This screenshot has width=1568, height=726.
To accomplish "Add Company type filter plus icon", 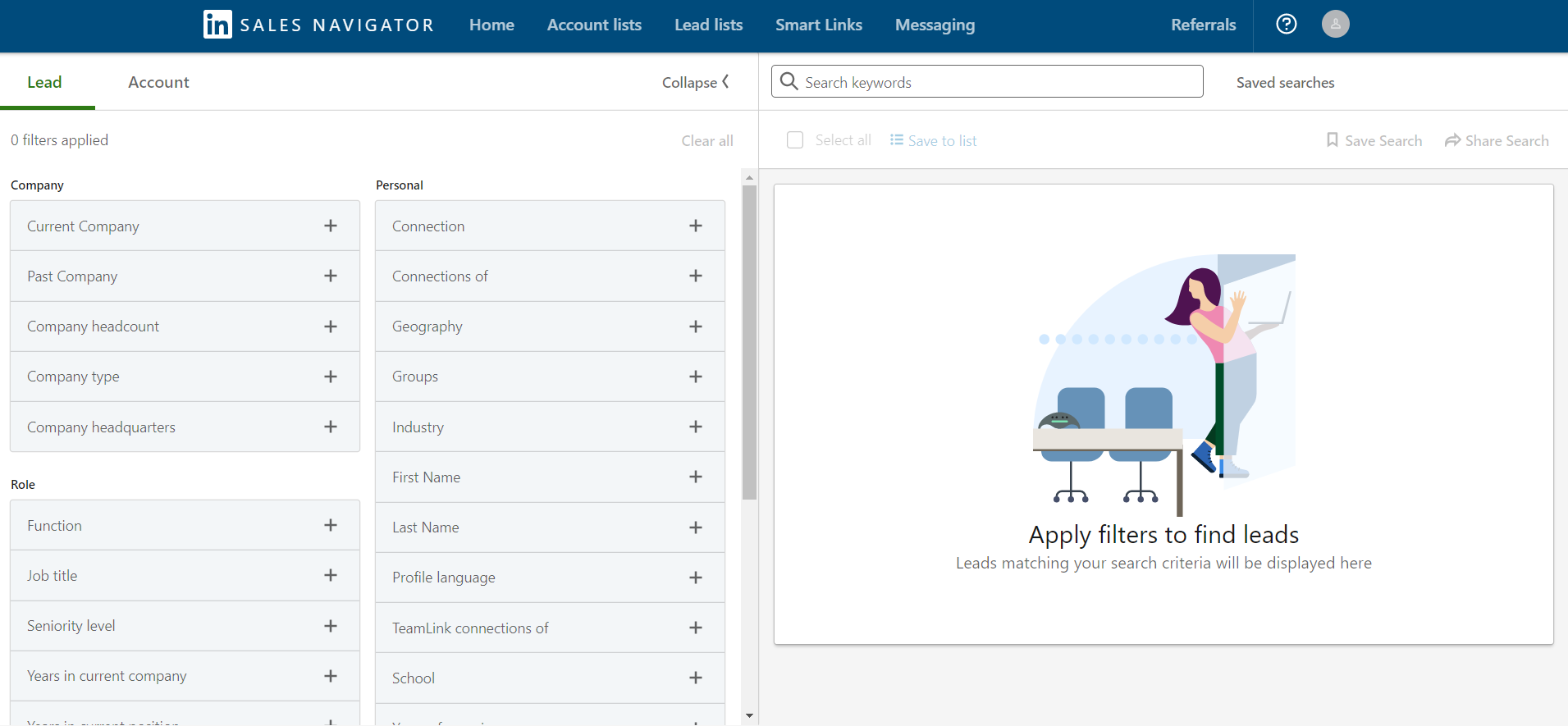I will (331, 377).
